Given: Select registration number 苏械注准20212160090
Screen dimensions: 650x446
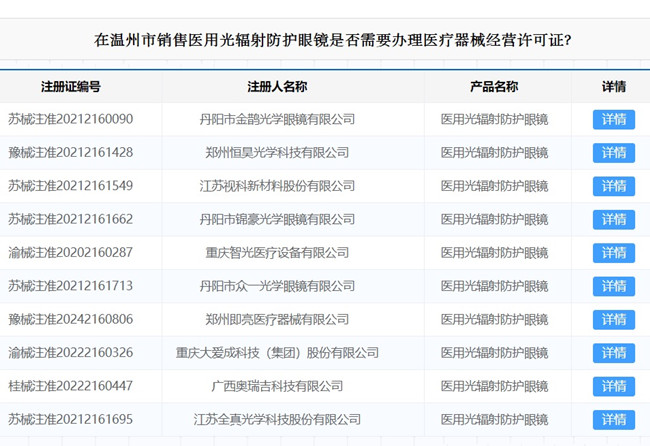Looking at the screenshot, I should click(x=70, y=119).
